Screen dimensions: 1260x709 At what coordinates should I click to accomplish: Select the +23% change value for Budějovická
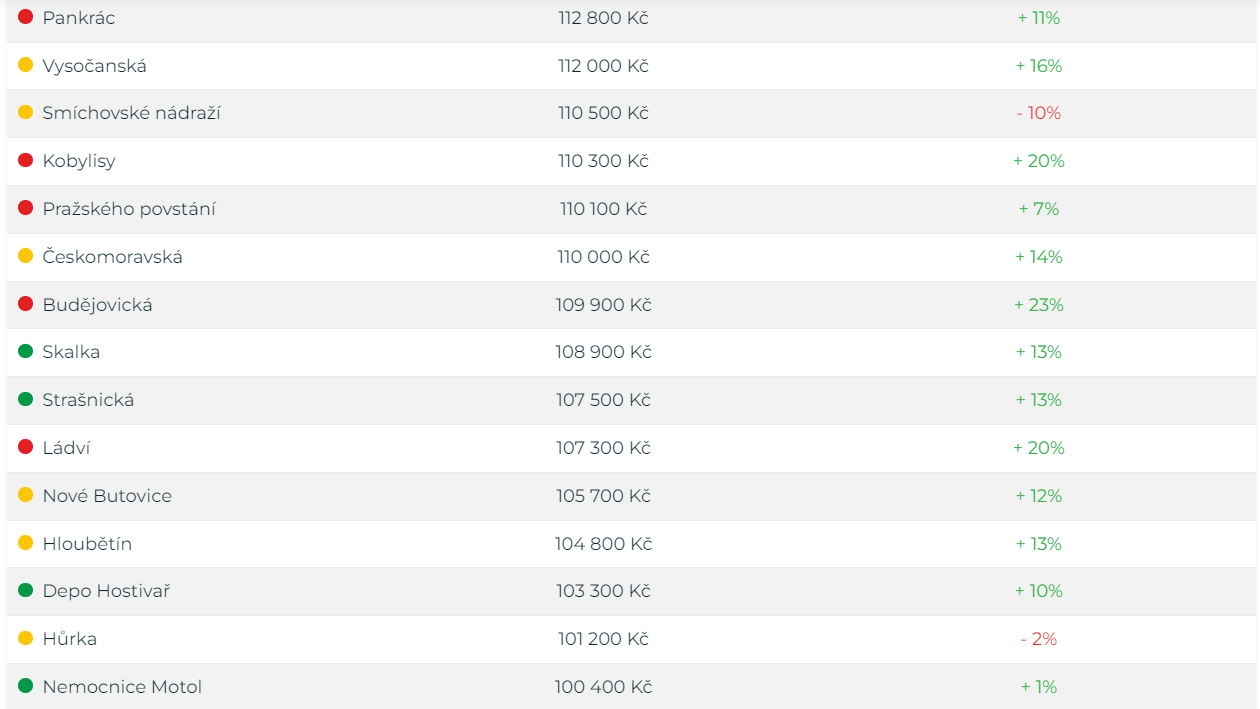coord(1039,305)
